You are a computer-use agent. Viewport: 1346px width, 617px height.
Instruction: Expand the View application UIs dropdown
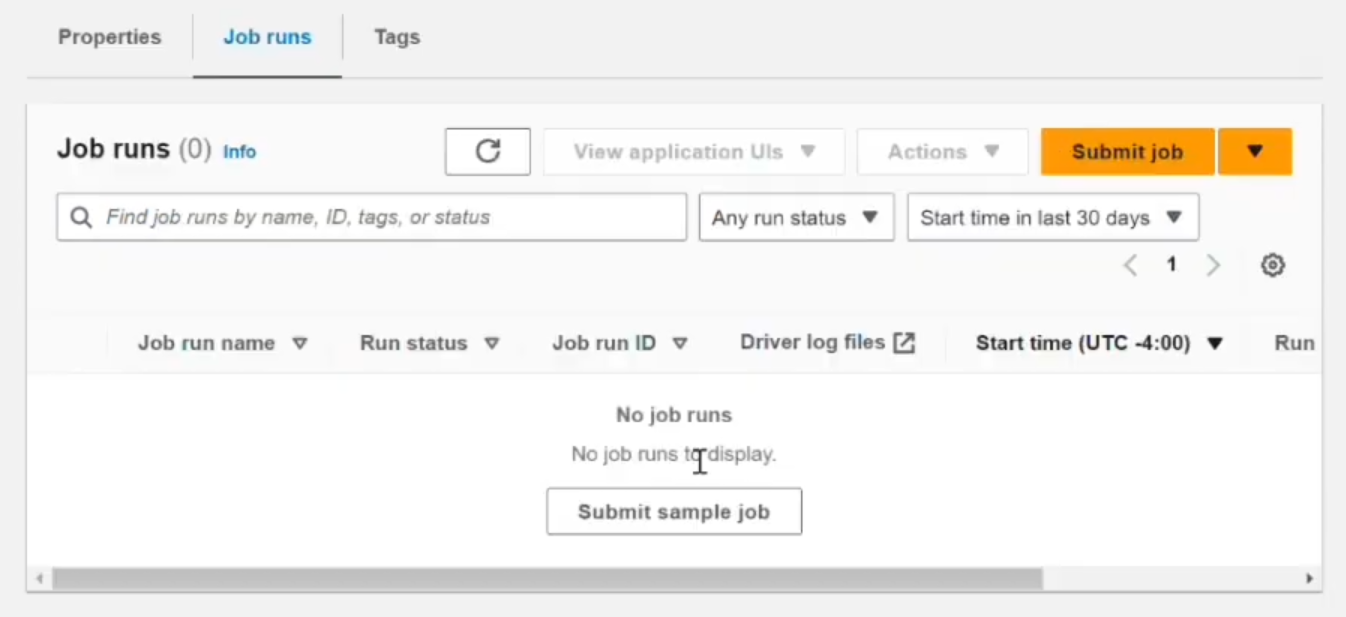click(693, 151)
